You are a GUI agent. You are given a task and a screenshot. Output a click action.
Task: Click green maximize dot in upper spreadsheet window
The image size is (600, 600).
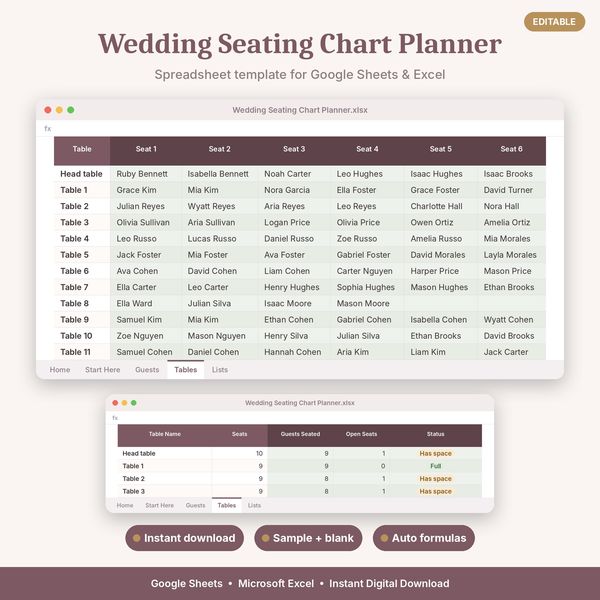pyautogui.click(x=71, y=110)
